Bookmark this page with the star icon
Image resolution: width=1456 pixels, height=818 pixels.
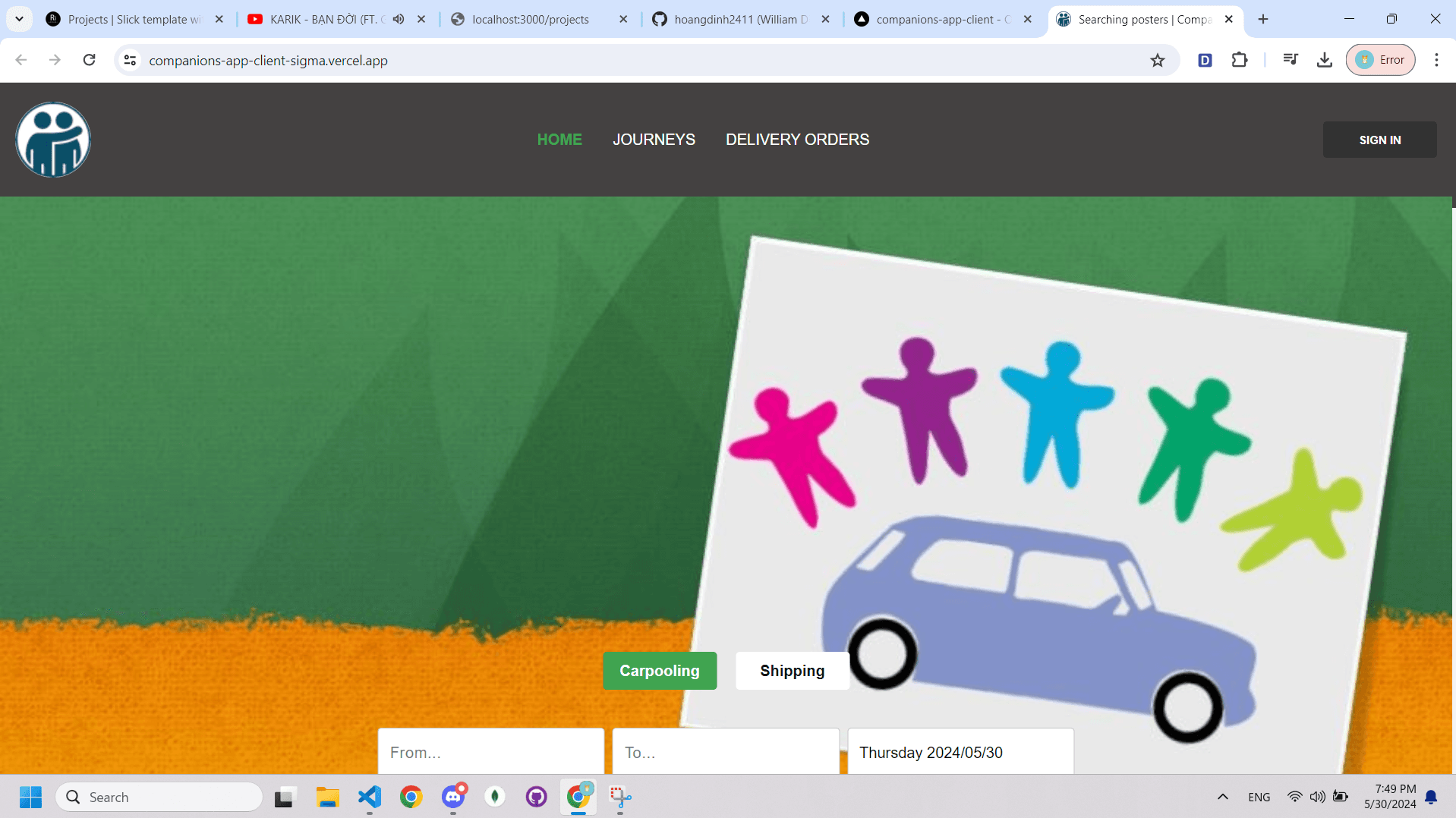pyautogui.click(x=1157, y=60)
